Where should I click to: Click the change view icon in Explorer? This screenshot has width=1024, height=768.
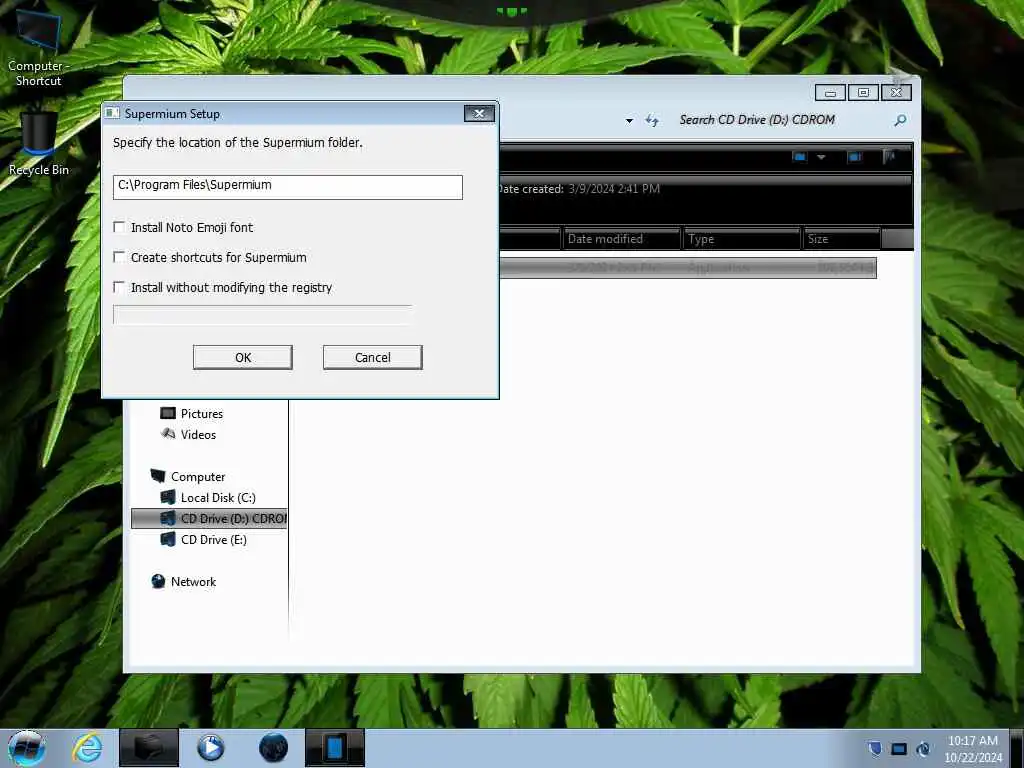pos(799,157)
